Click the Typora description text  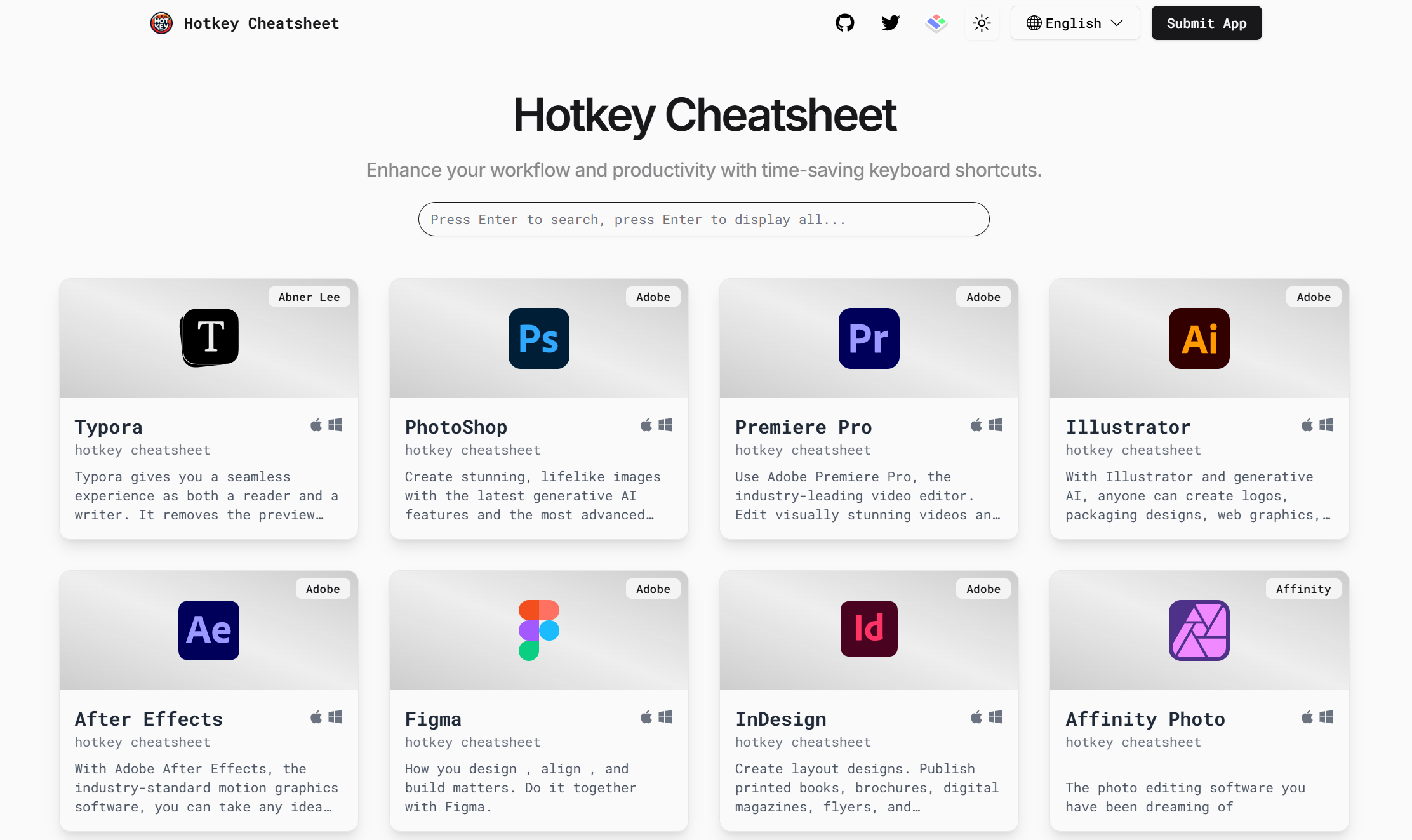click(x=207, y=496)
